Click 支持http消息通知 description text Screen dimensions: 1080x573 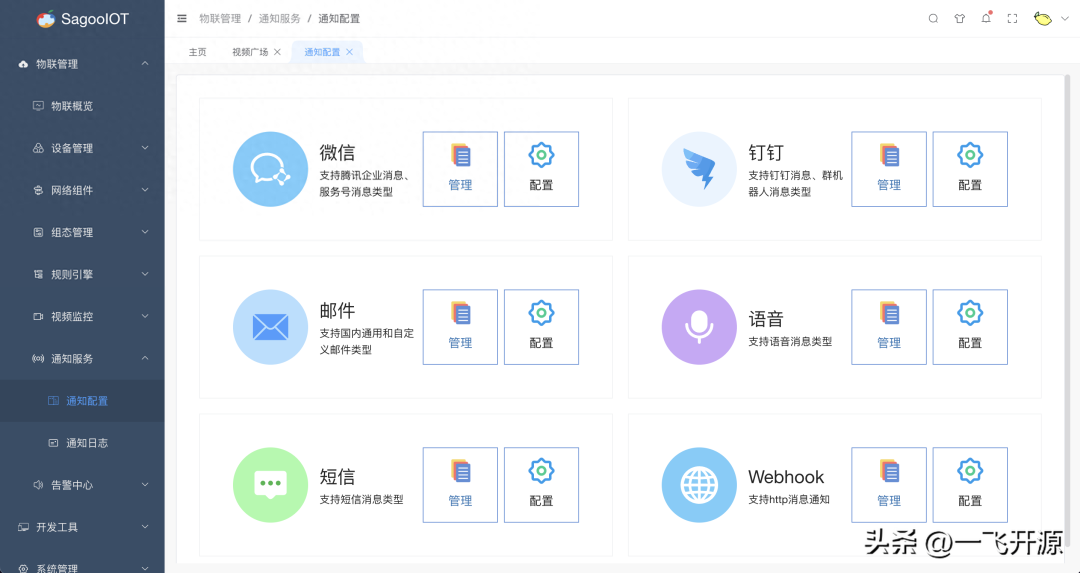point(789,499)
